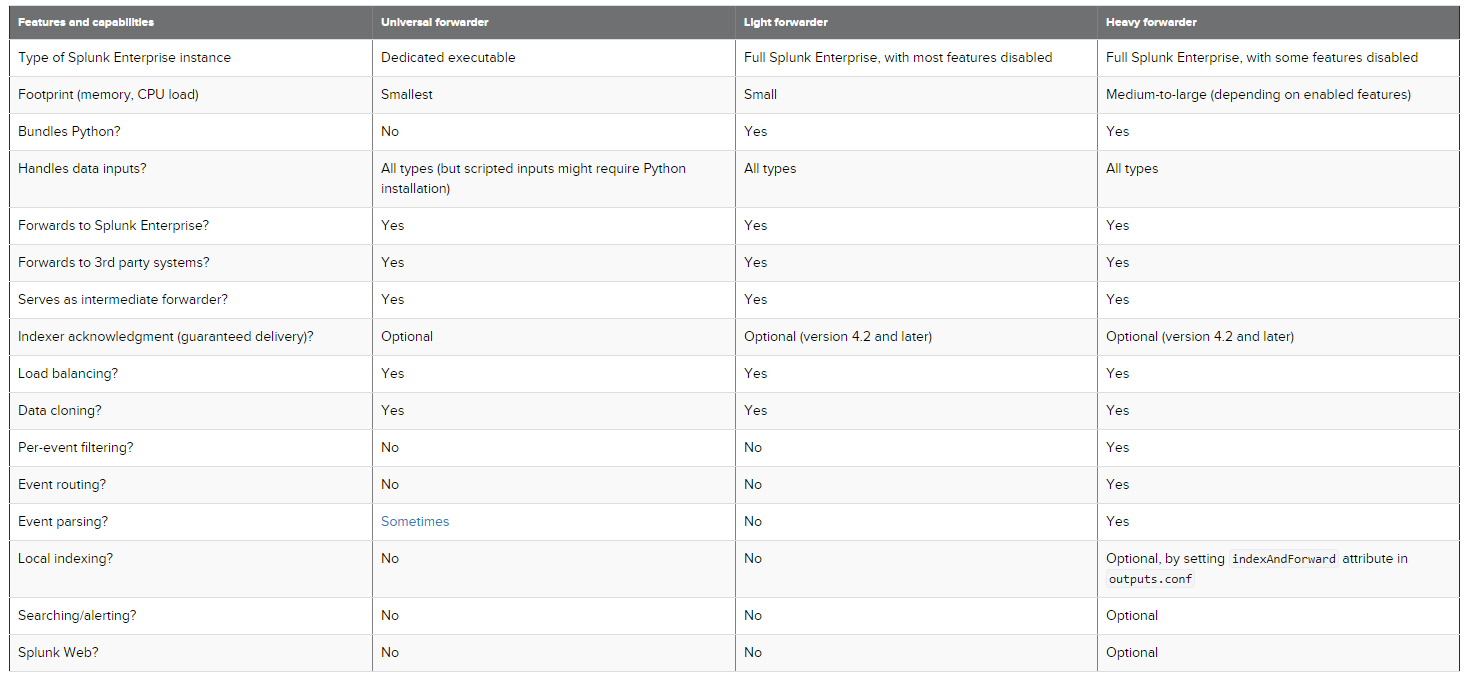Image resolution: width=1470 pixels, height=678 pixels.
Task: Select the "Light forwarder" column header
Action: pos(786,22)
